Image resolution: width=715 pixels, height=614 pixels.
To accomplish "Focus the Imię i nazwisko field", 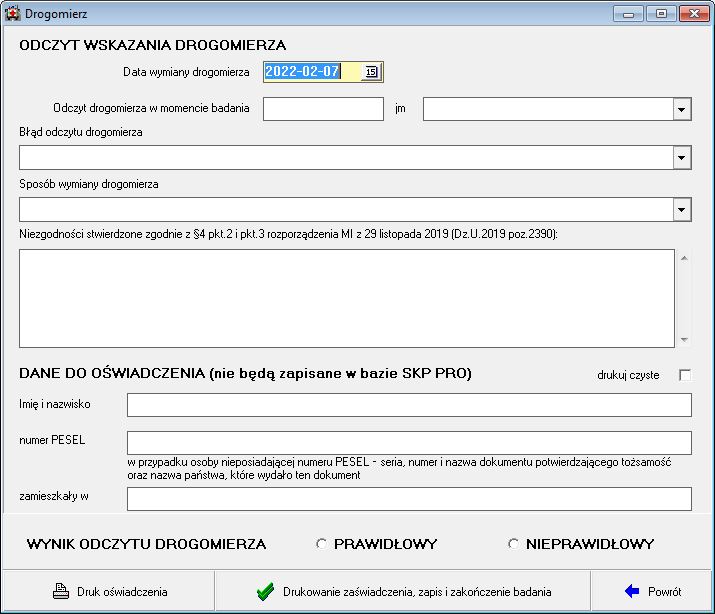I will click(x=408, y=404).
